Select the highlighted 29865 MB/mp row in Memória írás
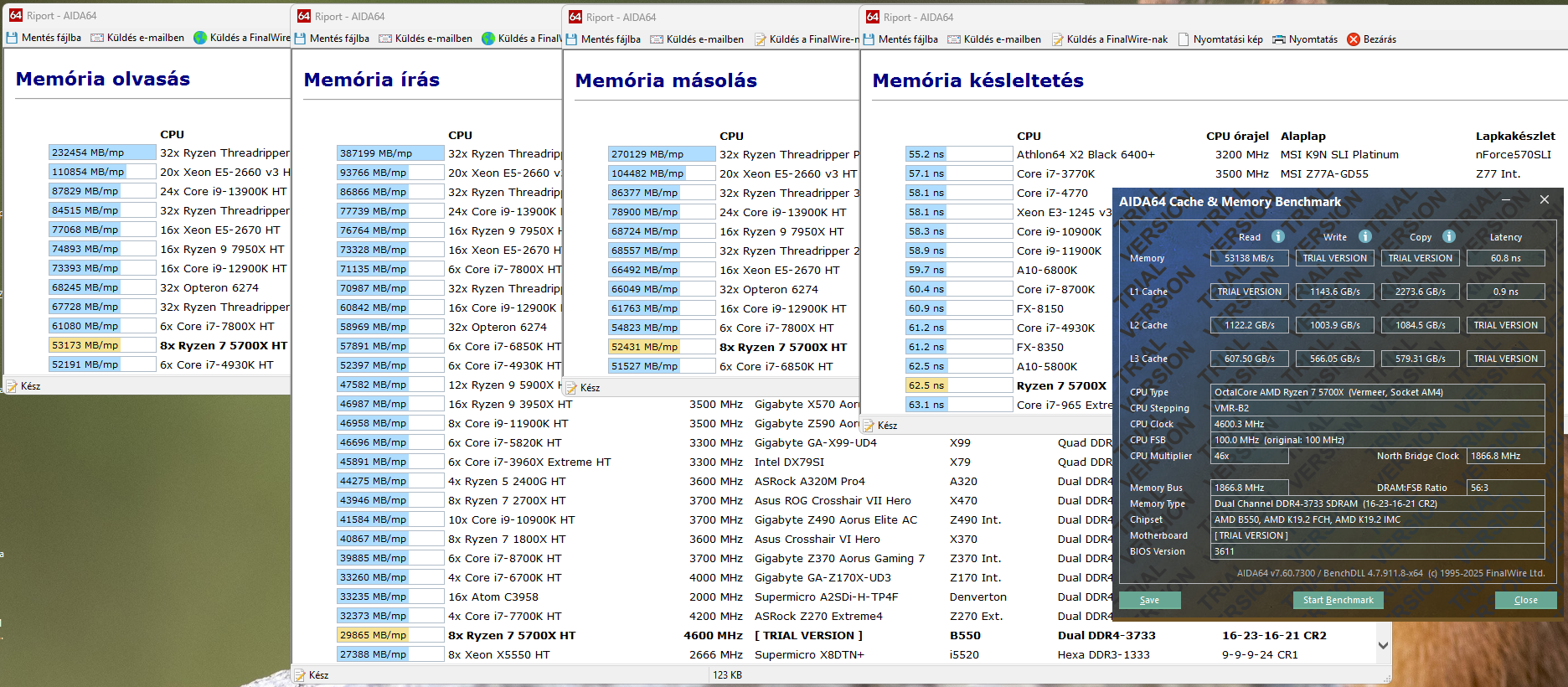1568x687 pixels. click(x=833, y=635)
